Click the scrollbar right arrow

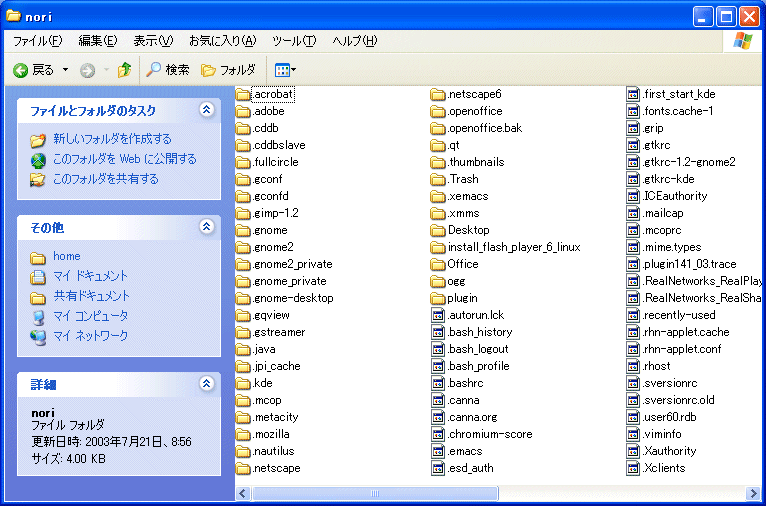click(x=753, y=493)
